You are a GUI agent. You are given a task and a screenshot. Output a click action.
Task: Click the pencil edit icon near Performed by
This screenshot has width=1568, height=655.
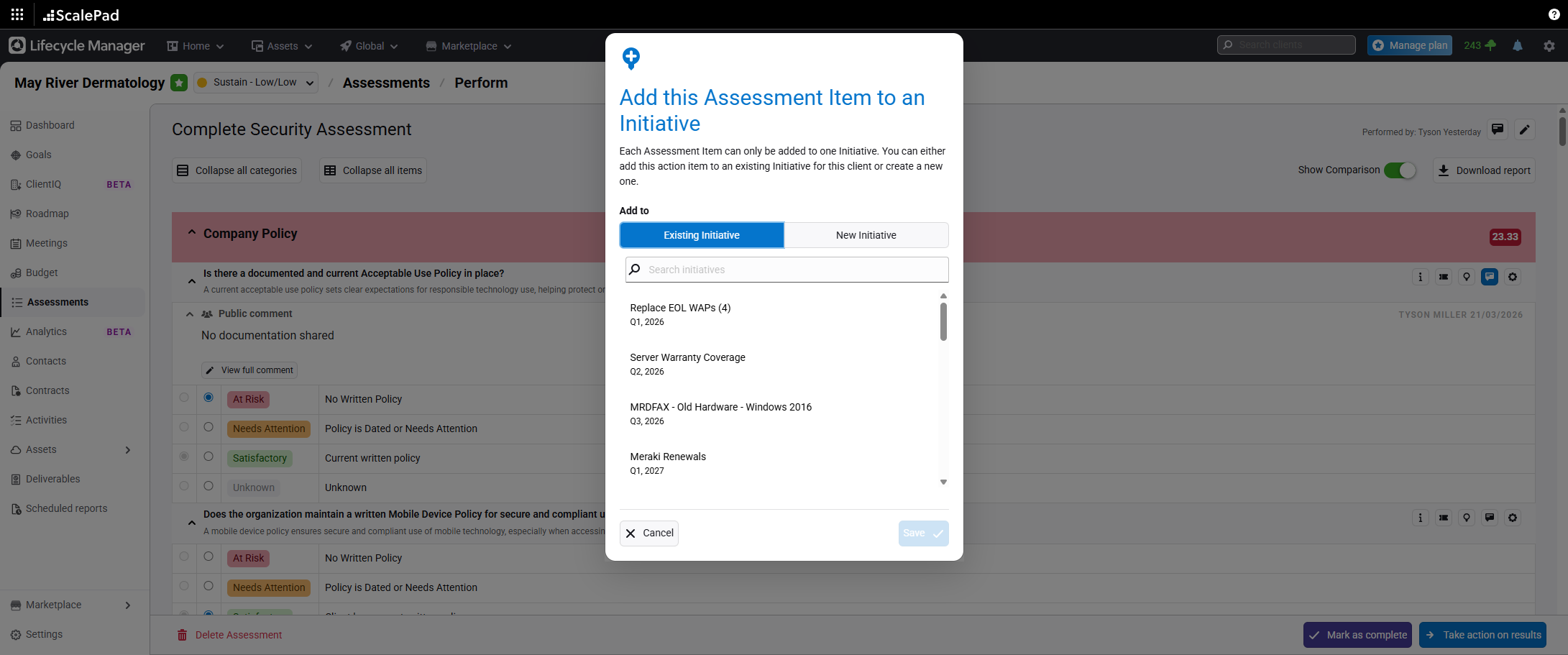click(1525, 130)
